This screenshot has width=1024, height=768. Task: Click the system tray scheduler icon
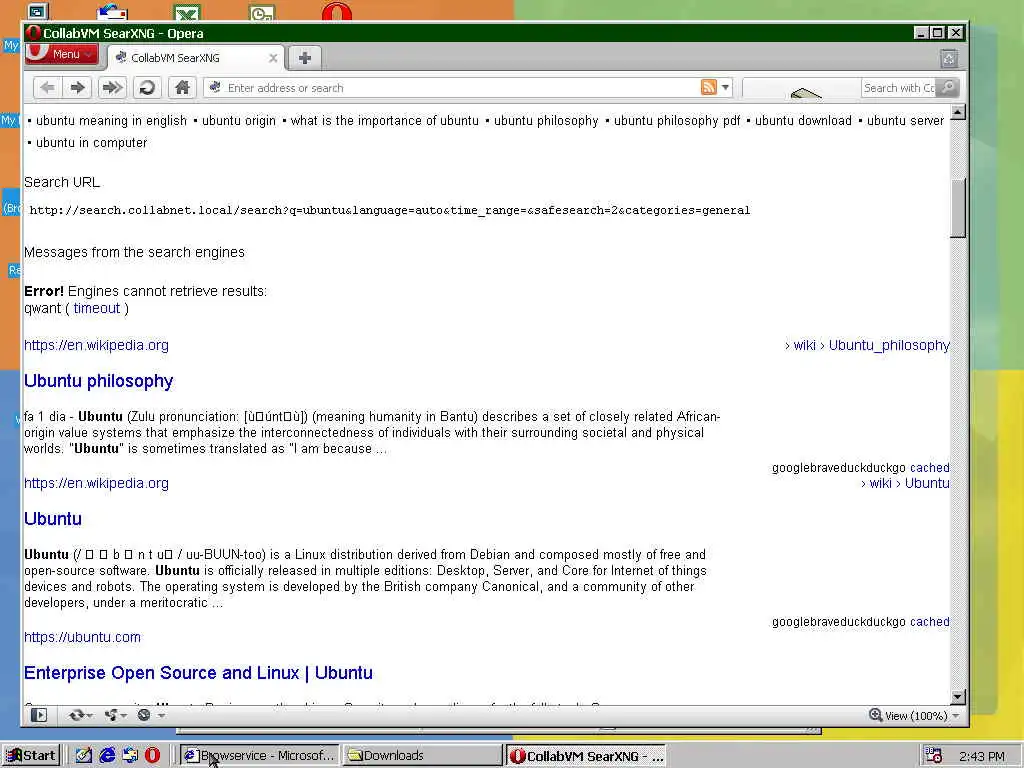pos(933,756)
